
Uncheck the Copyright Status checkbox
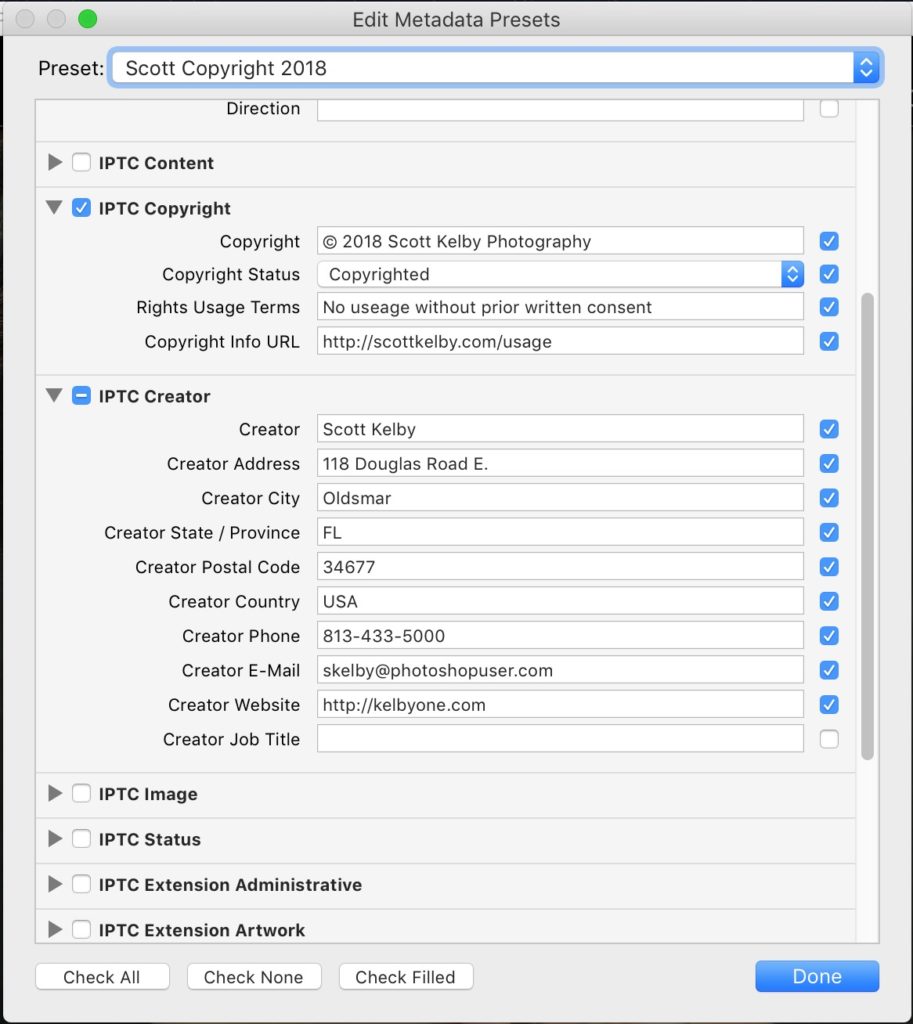pos(829,274)
